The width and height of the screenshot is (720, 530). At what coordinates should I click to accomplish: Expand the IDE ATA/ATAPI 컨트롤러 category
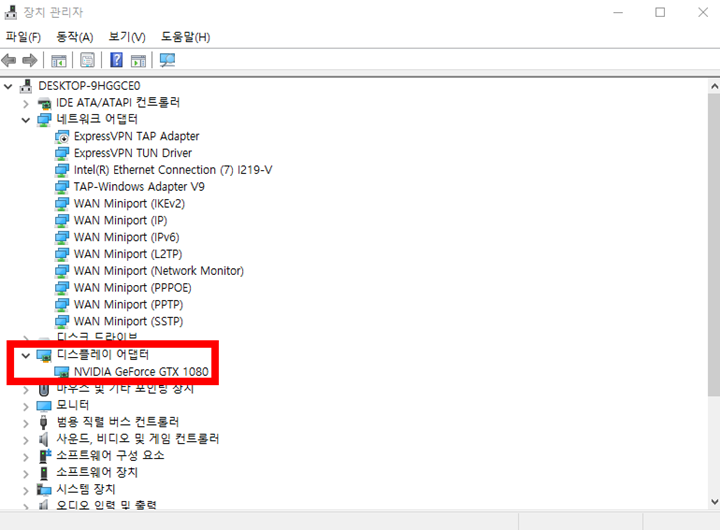click(x=26, y=103)
